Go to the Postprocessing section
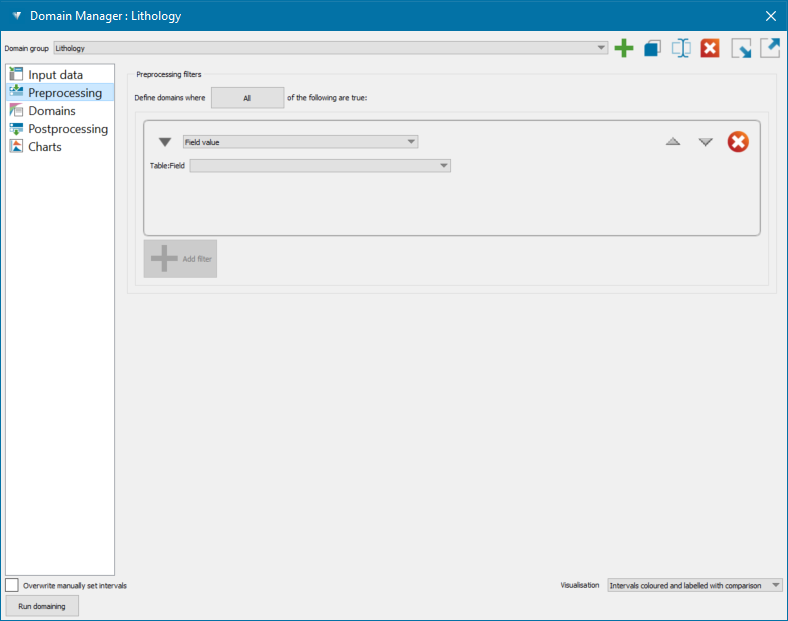Screen dimensions: 788x621 pos(60,129)
